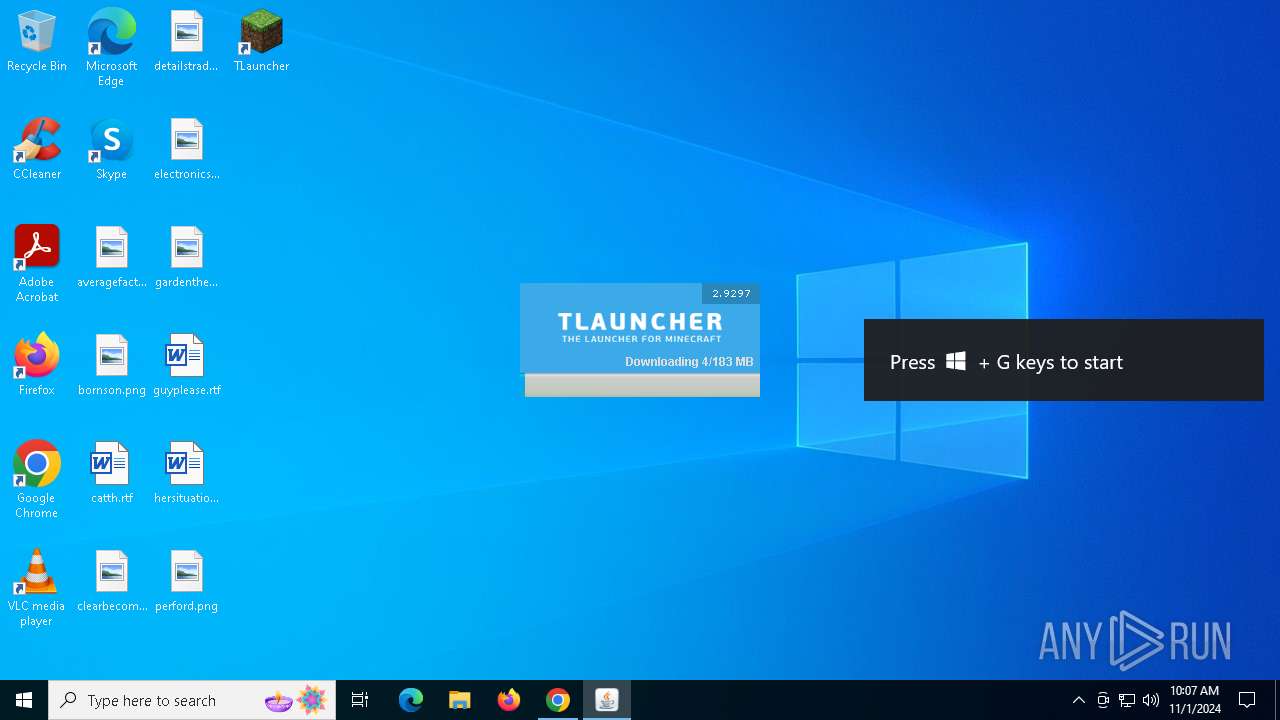
Task: Select the perford.png file icon
Action: click(x=186, y=582)
